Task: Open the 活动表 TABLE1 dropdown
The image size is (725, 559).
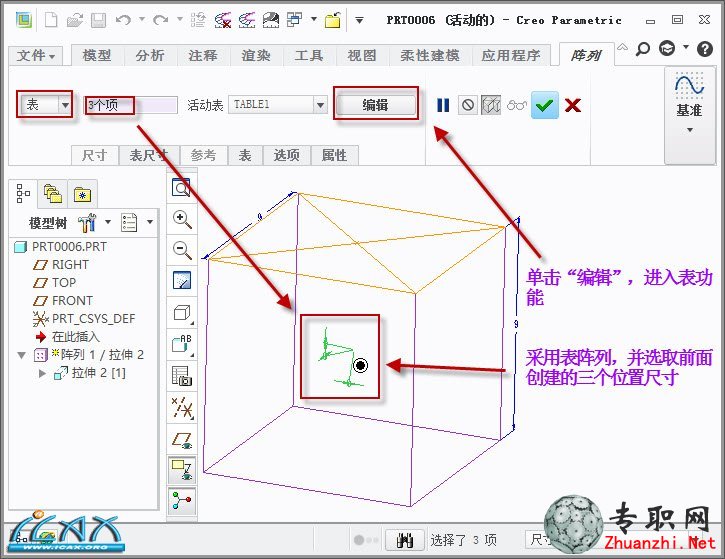Action: [320, 105]
